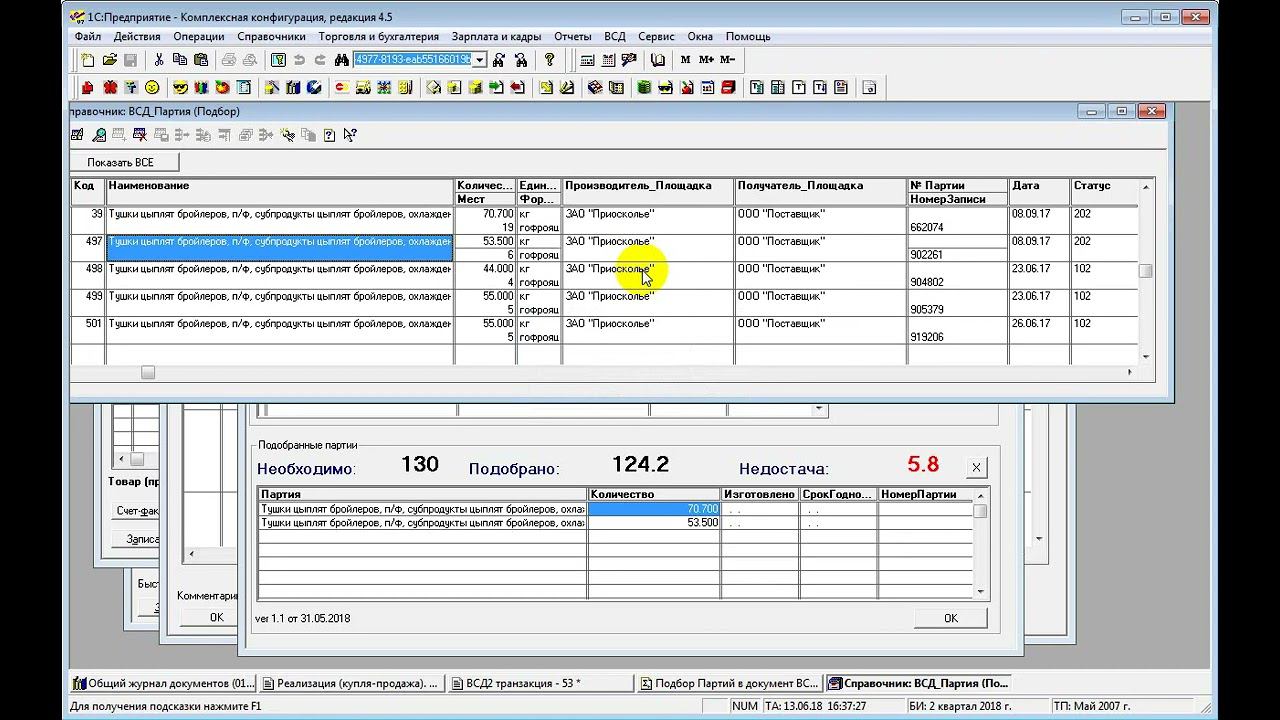
Task: Click the horizontal scrollbar thumb of batch list
Action: [x=148, y=372]
